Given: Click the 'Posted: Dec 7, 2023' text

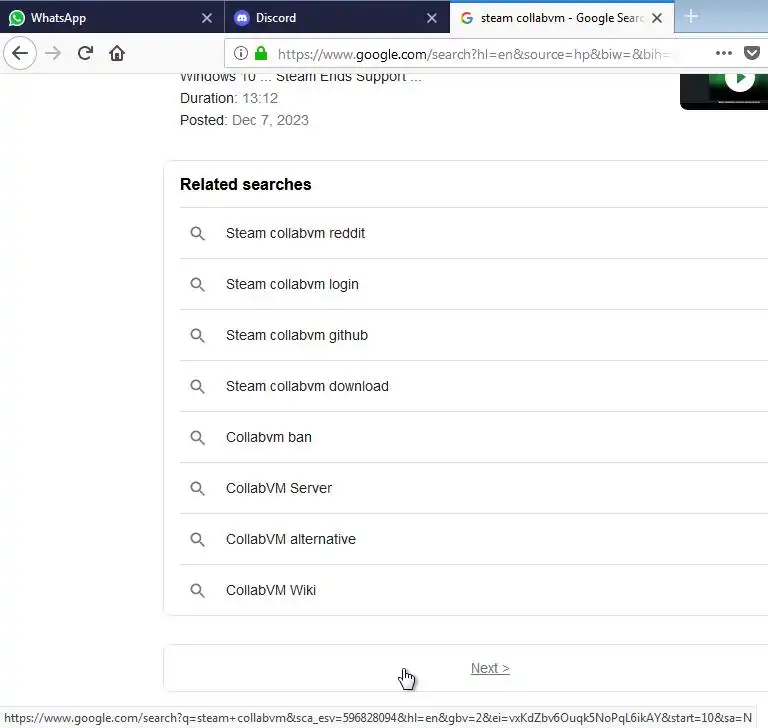Looking at the screenshot, I should tap(244, 120).
